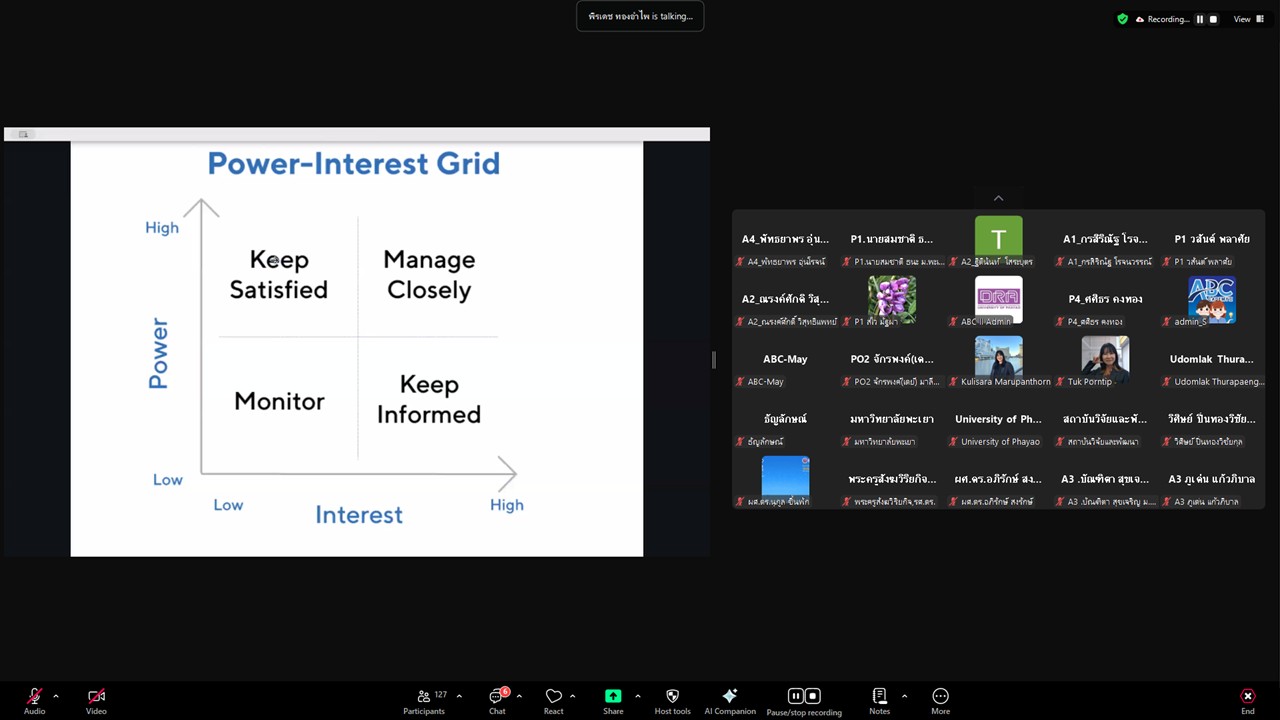
Task: Collapse gallery with the up chevron
Action: pyautogui.click(x=998, y=198)
